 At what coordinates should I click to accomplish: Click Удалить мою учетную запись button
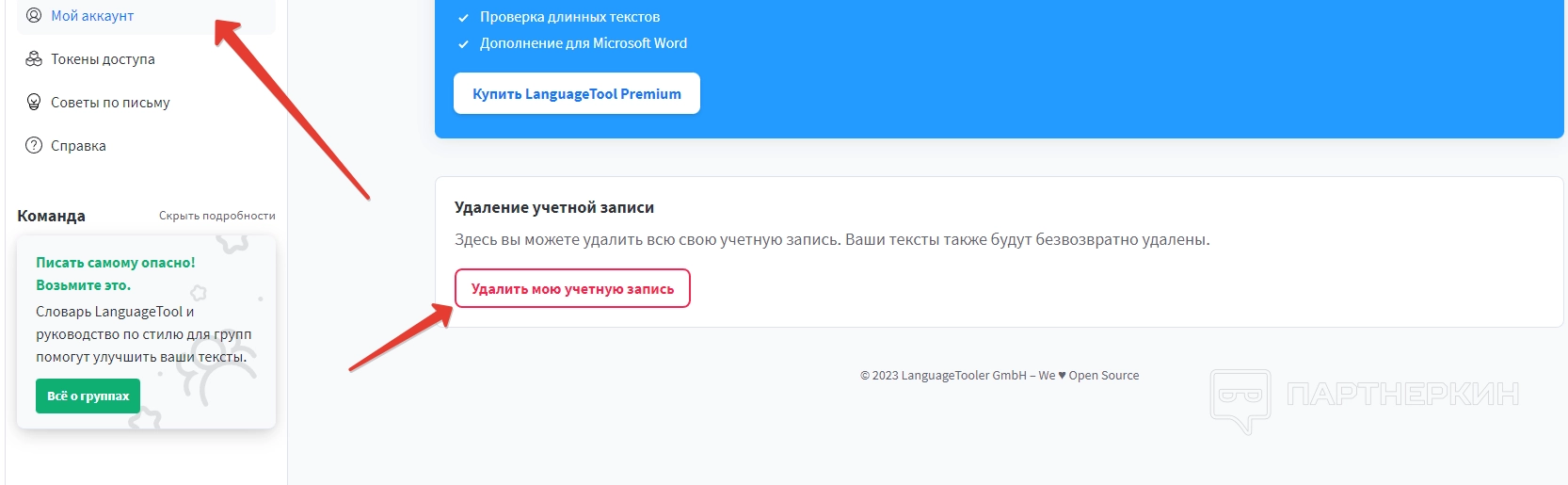[x=572, y=289]
